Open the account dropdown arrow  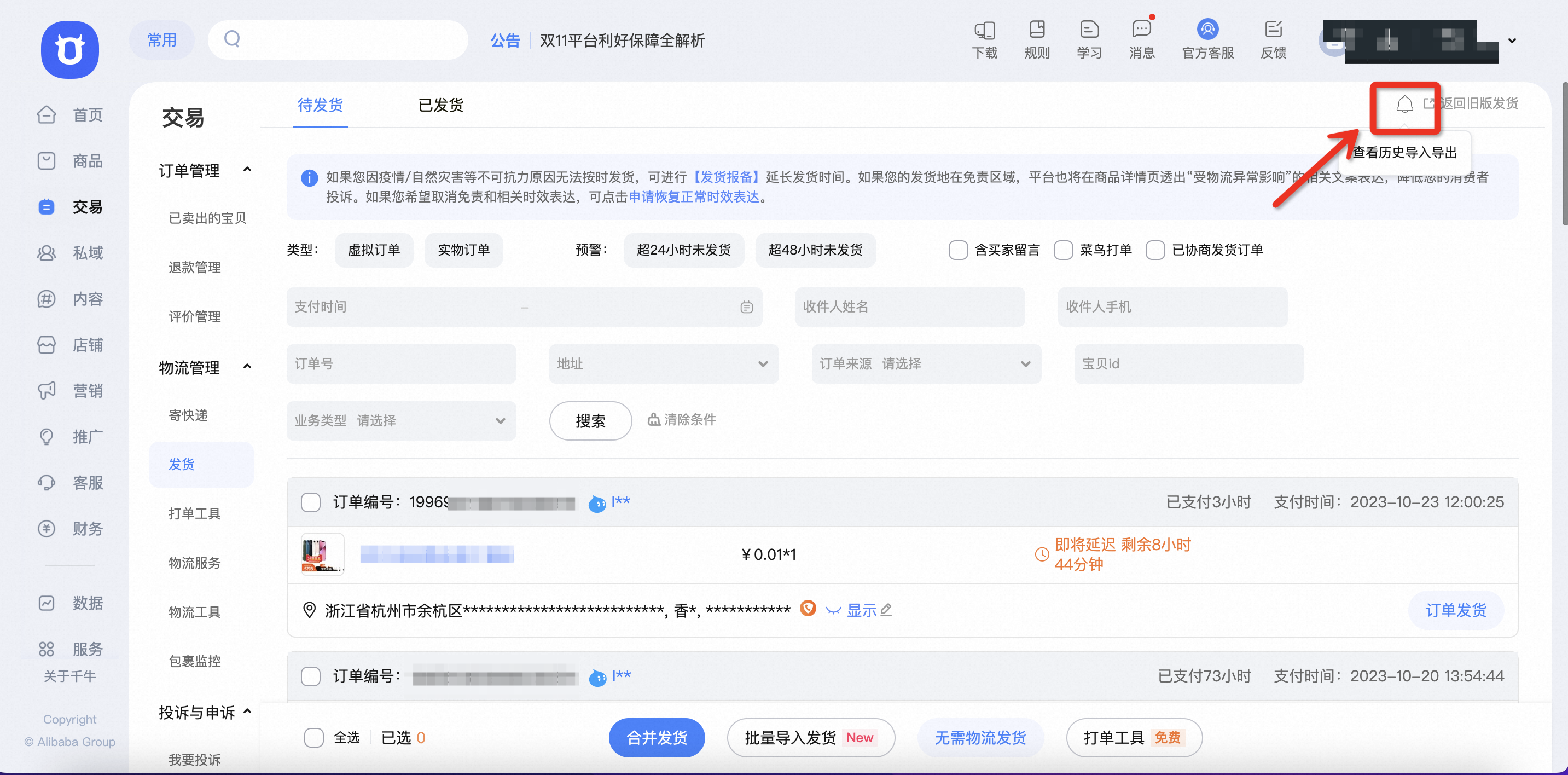(x=1512, y=41)
